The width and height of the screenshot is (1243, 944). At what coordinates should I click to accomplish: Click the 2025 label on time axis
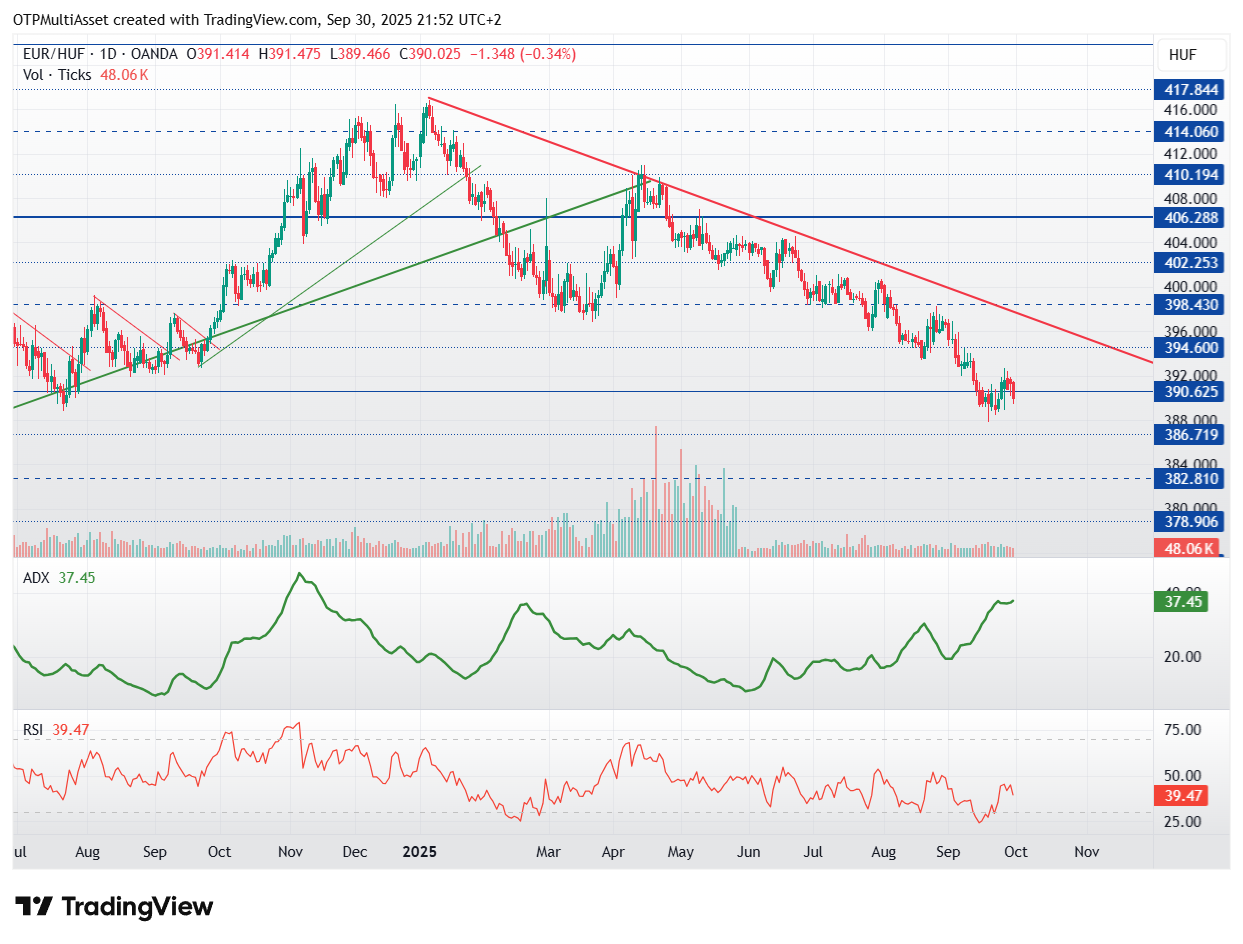tap(420, 852)
